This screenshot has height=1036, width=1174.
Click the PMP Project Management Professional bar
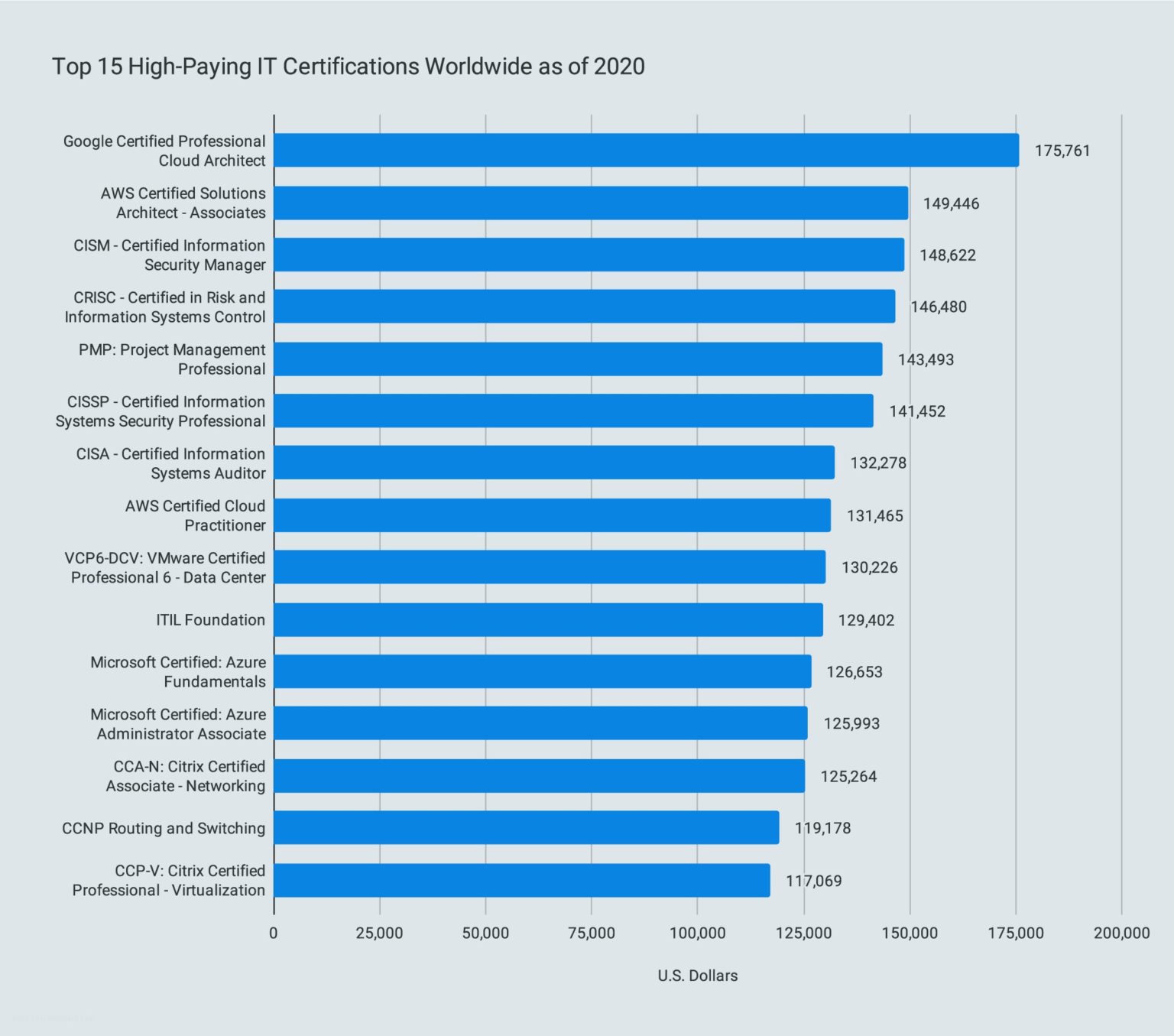click(x=578, y=359)
